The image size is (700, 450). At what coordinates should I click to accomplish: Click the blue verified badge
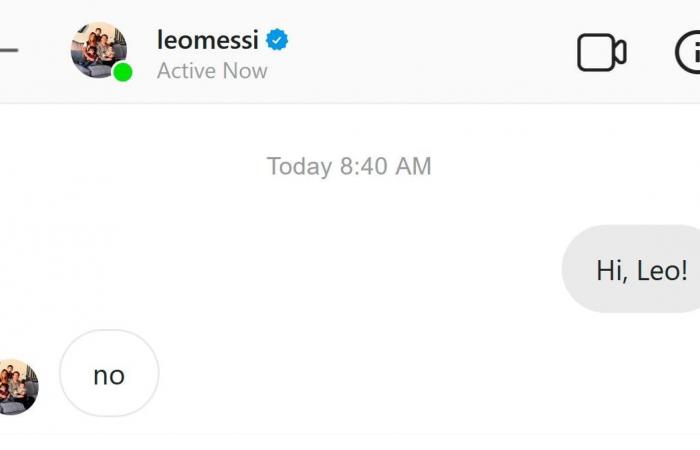tap(277, 40)
